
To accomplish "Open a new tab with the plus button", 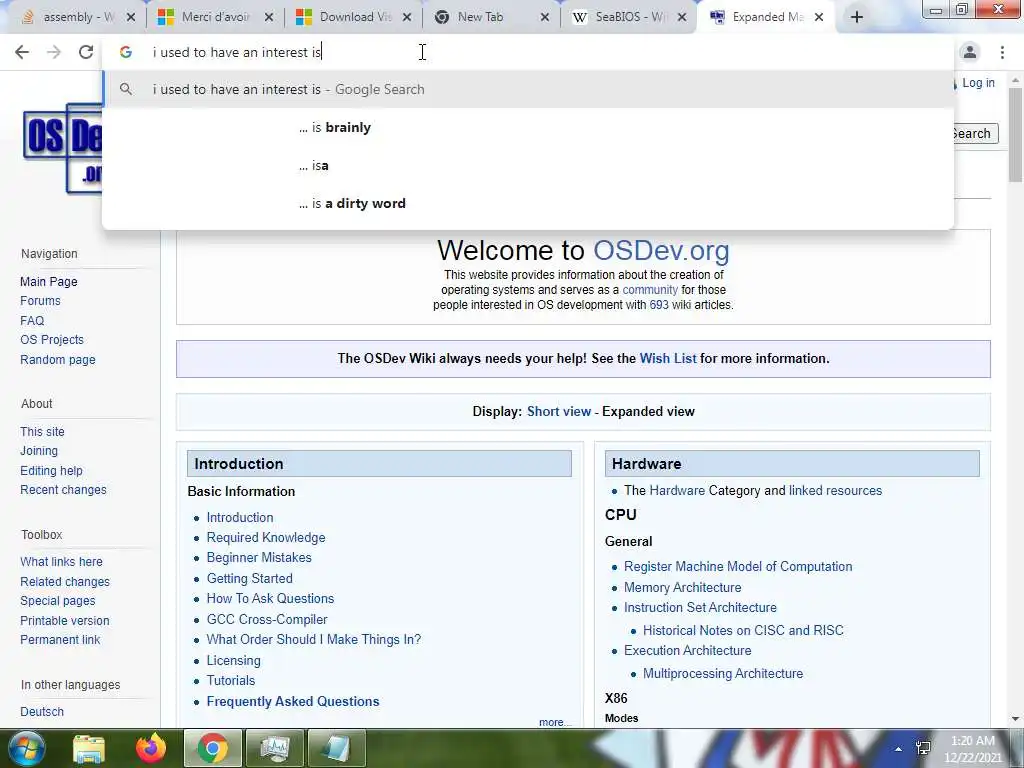I will (x=857, y=18).
